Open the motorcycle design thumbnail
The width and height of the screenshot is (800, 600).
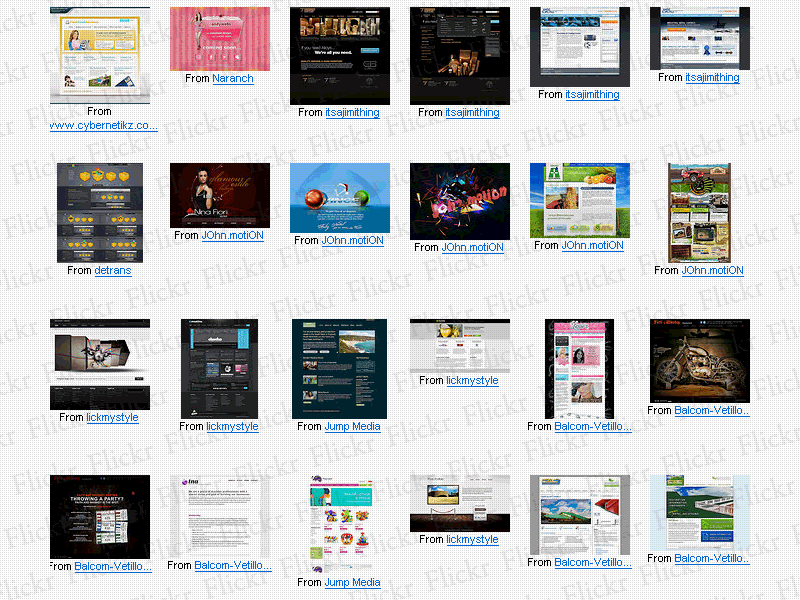(699, 360)
